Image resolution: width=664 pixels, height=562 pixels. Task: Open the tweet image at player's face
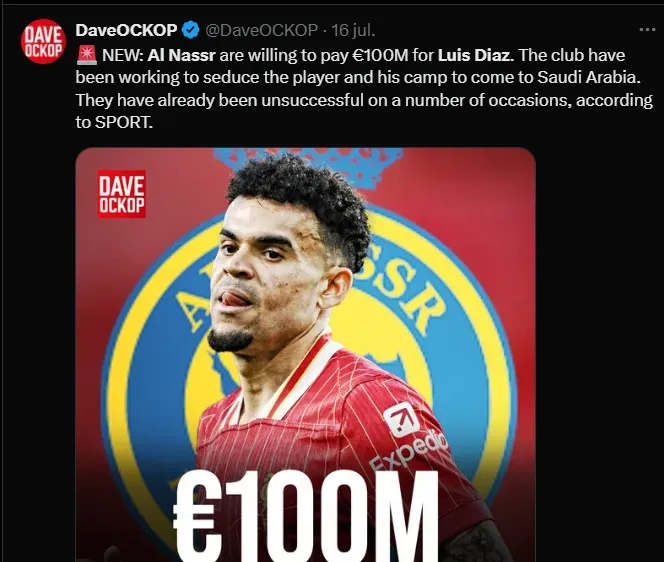(271, 263)
